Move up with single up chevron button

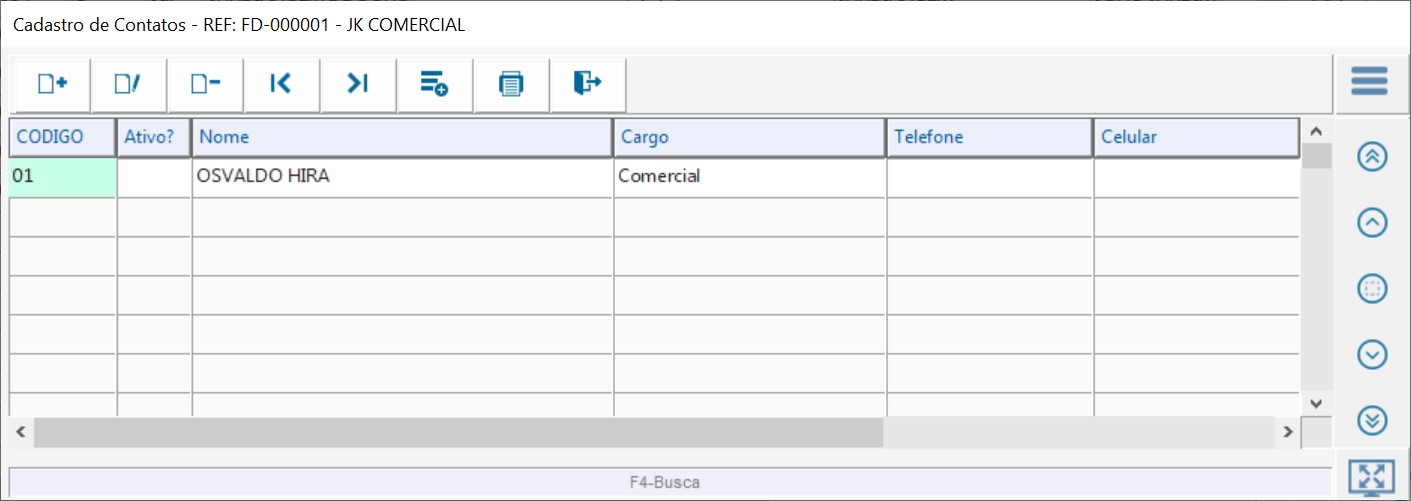pyautogui.click(x=1372, y=223)
